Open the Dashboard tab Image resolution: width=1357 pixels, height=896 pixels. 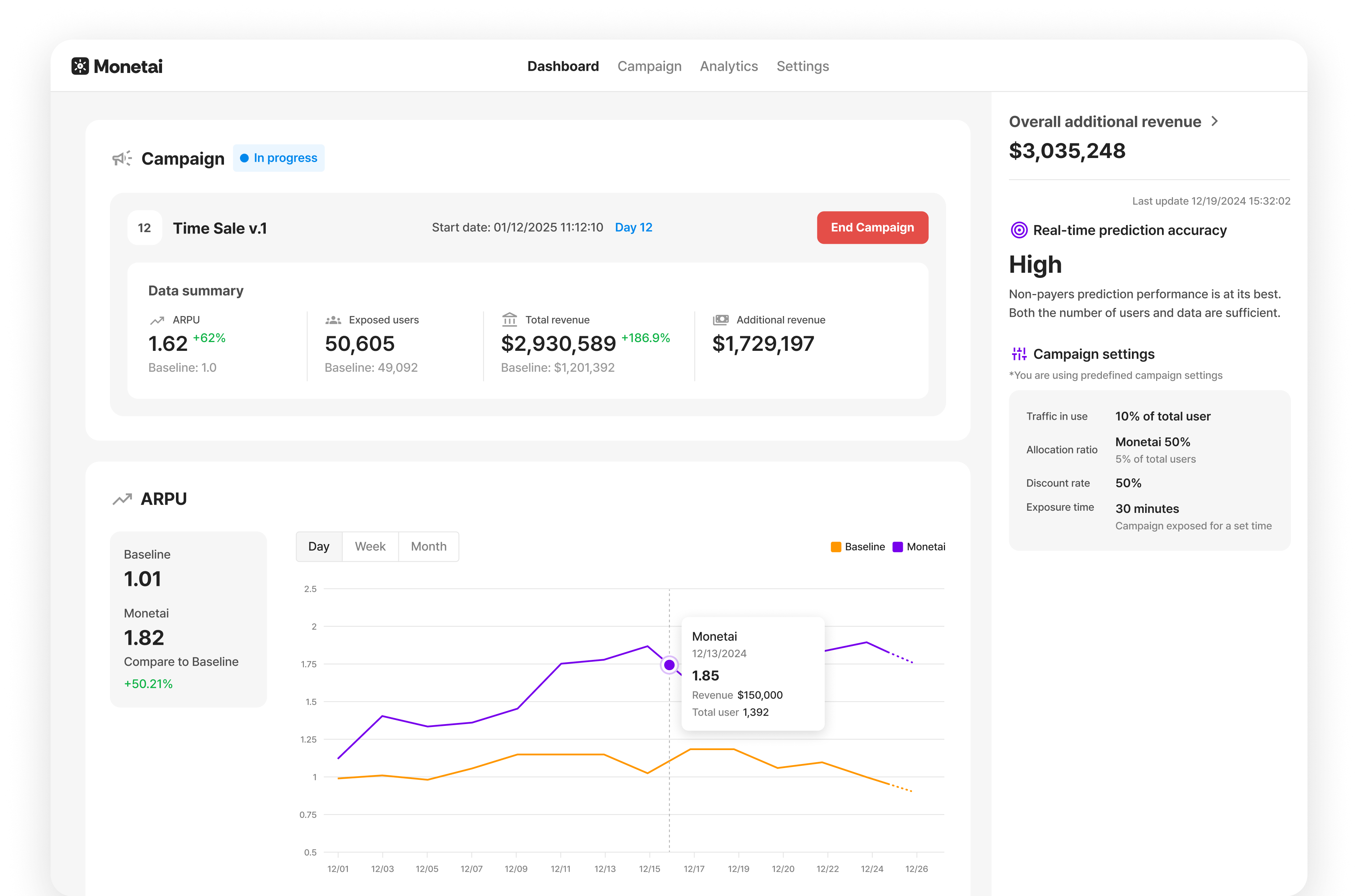pos(563,66)
